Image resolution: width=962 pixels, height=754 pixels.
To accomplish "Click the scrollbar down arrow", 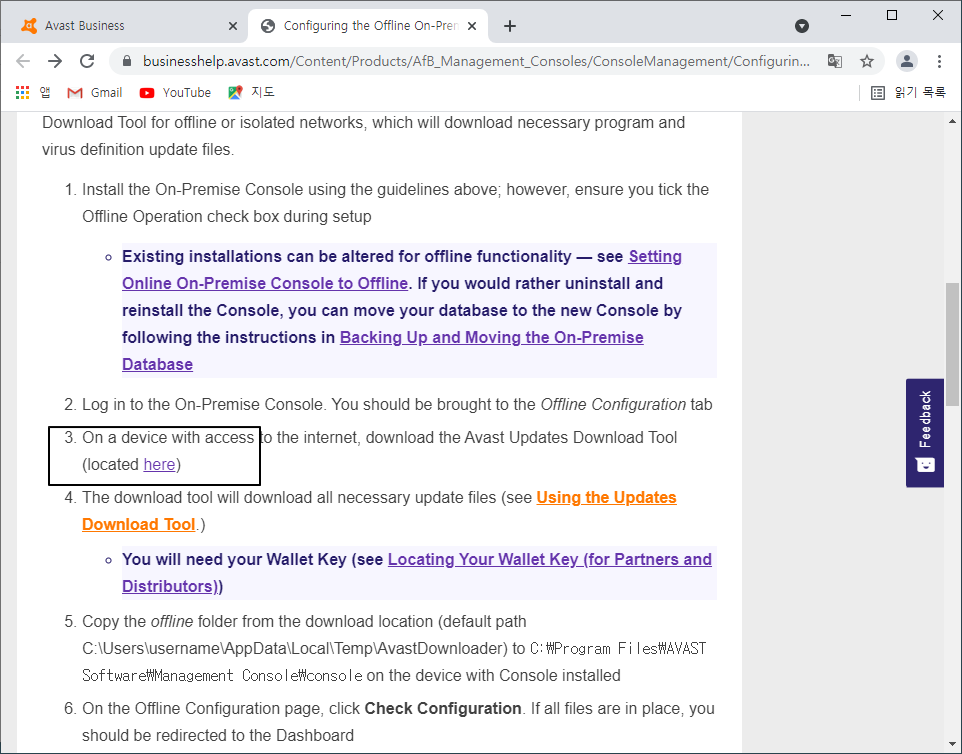I will tap(952, 744).
